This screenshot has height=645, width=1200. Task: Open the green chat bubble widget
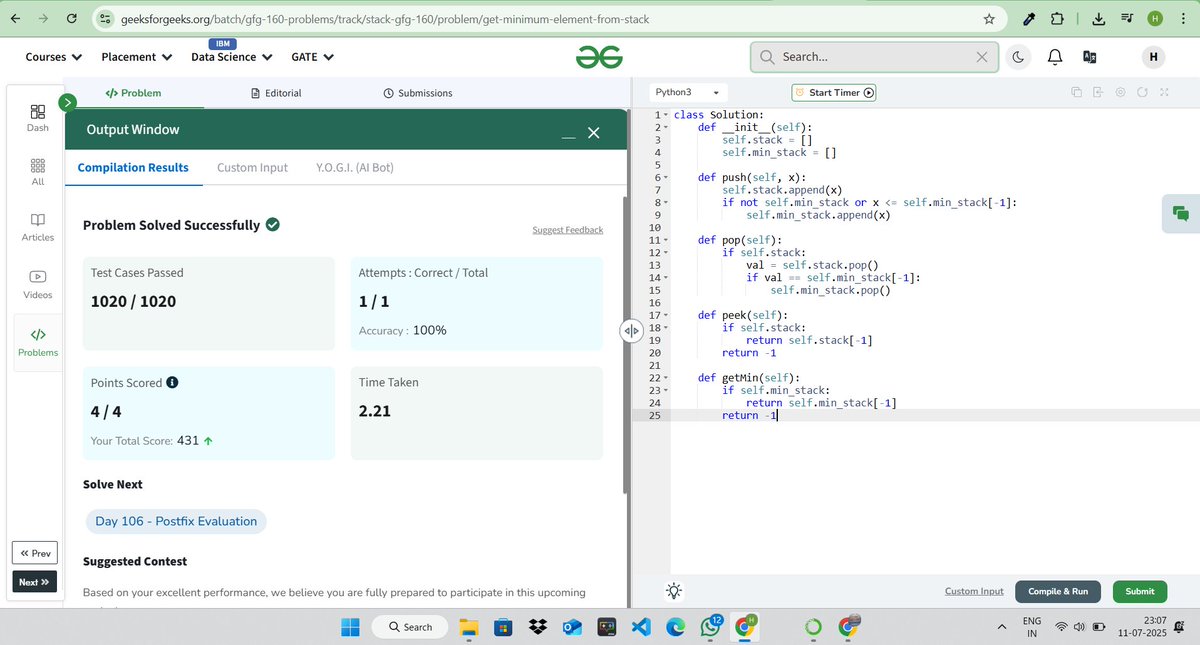[1180, 213]
